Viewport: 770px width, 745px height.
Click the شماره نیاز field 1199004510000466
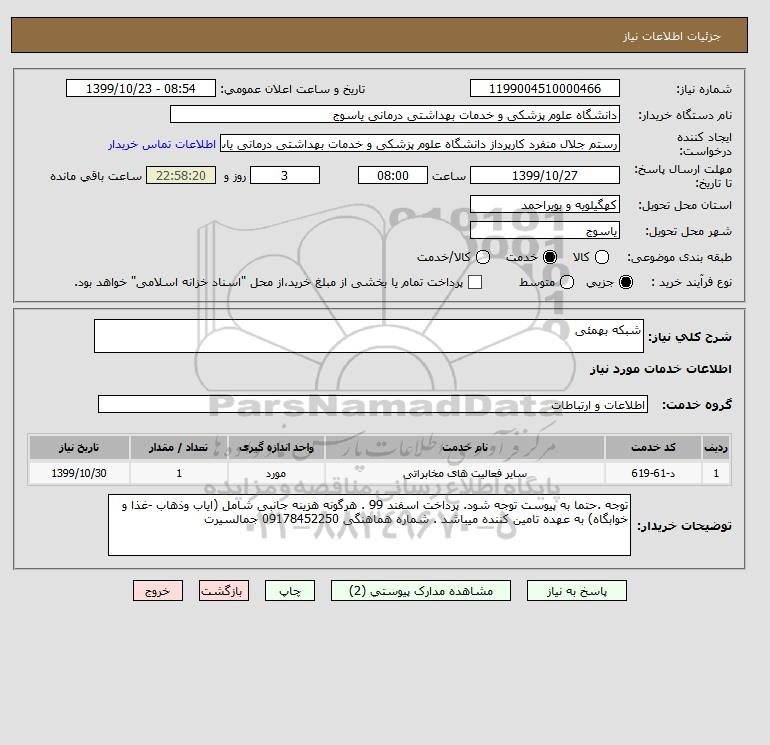click(545, 88)
